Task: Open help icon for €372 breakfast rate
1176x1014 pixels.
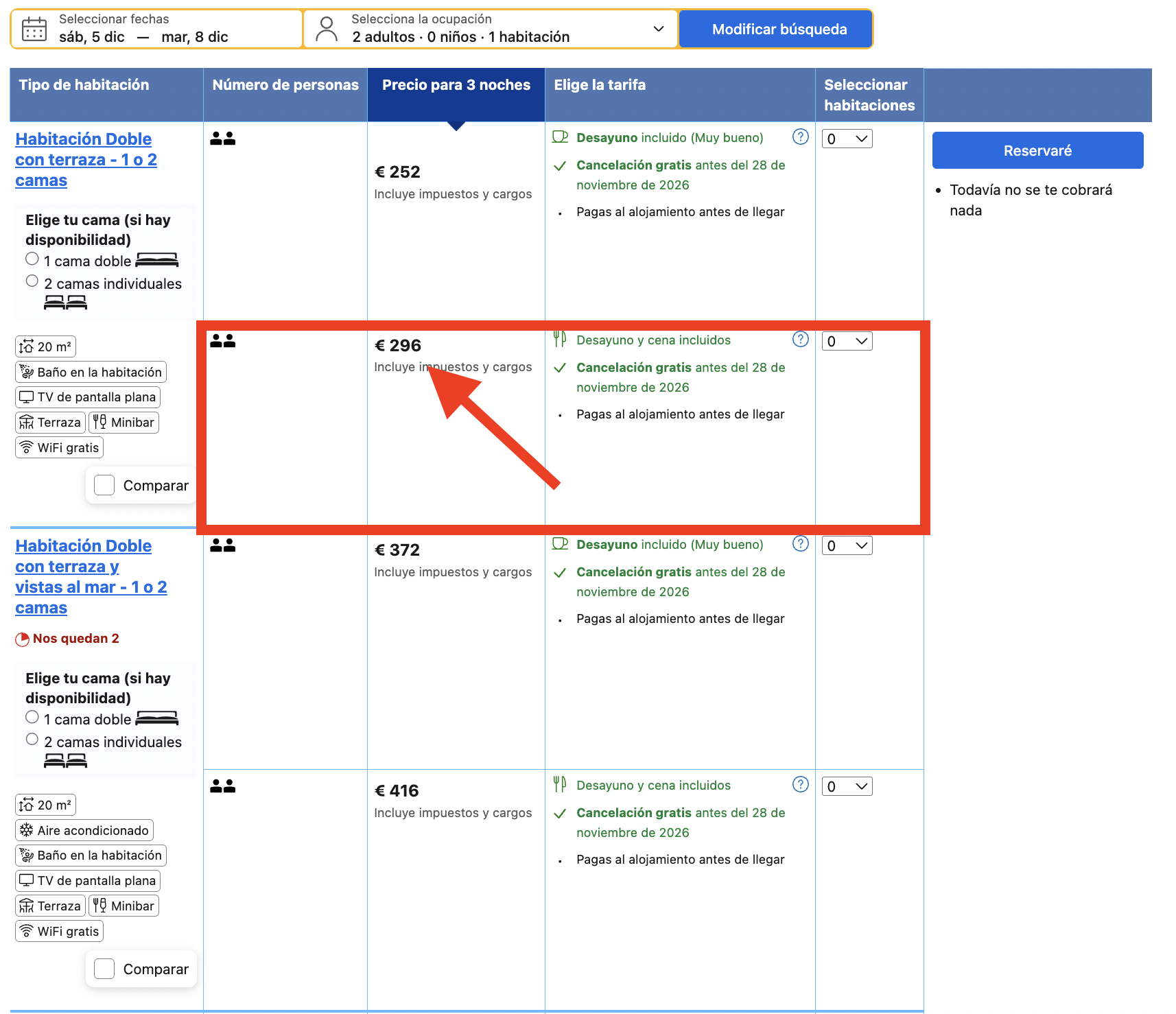Action: [800, 543]
